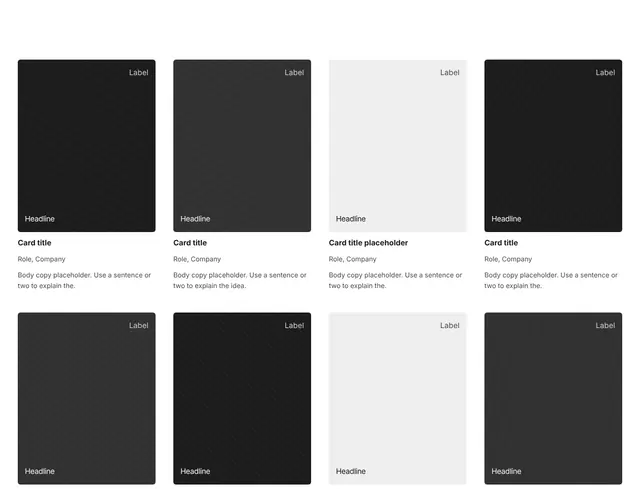This screenshot has height=489, width=640.
Task: Click body copy under rightmost top-row card
Action: (x=551, y=280)
